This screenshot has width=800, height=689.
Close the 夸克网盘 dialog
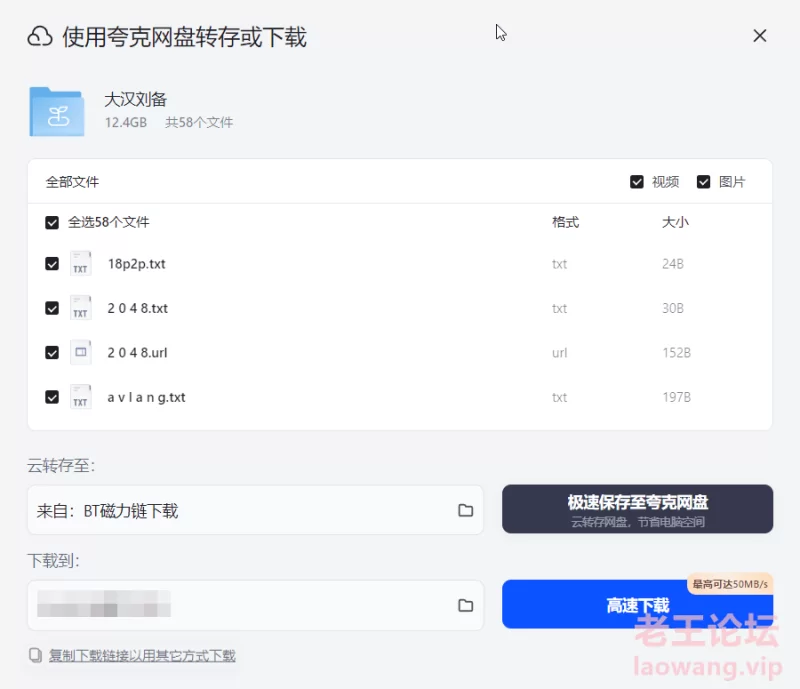click(x=760, y=36)
